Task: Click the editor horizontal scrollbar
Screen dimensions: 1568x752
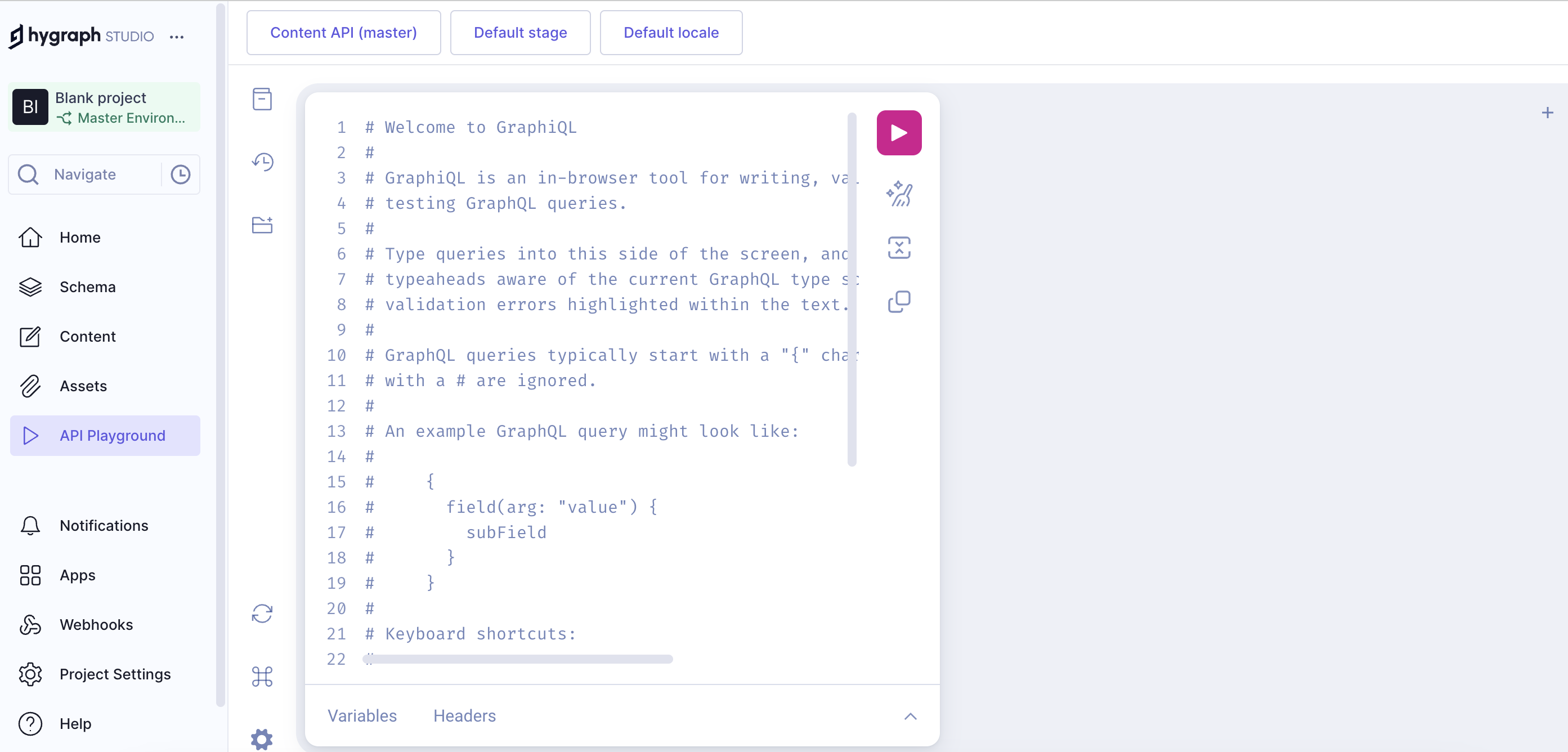Action: click(x=518, y=660)
